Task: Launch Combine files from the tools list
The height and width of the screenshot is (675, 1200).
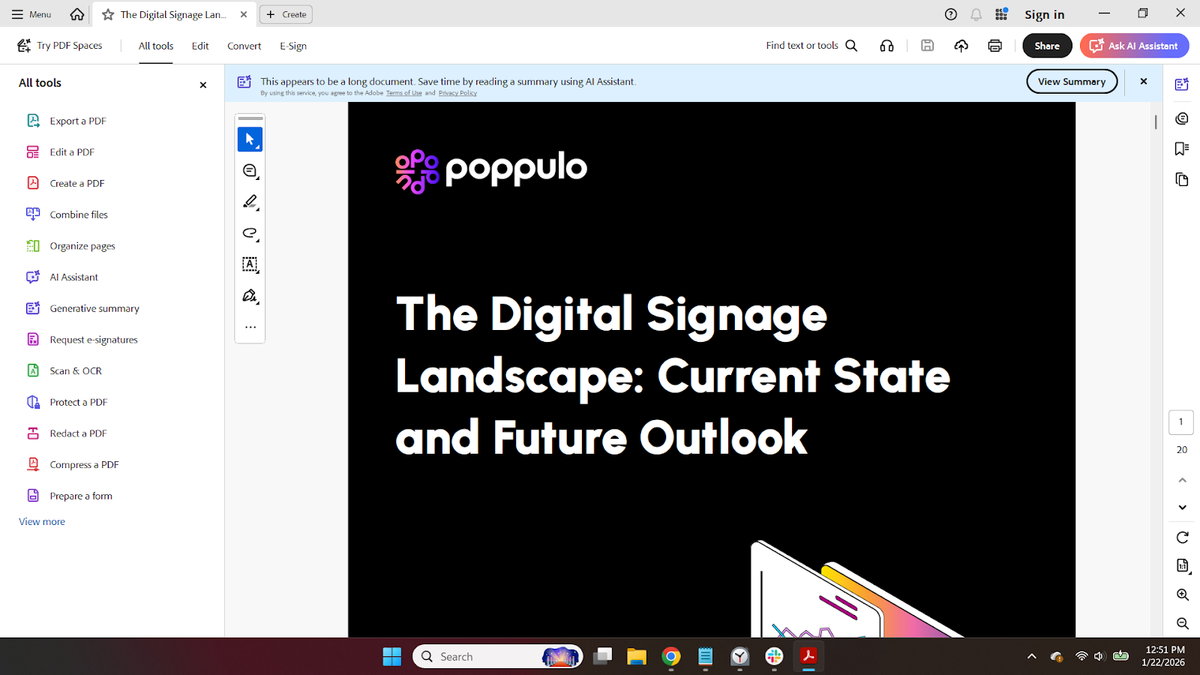Action: pos(66,215)
